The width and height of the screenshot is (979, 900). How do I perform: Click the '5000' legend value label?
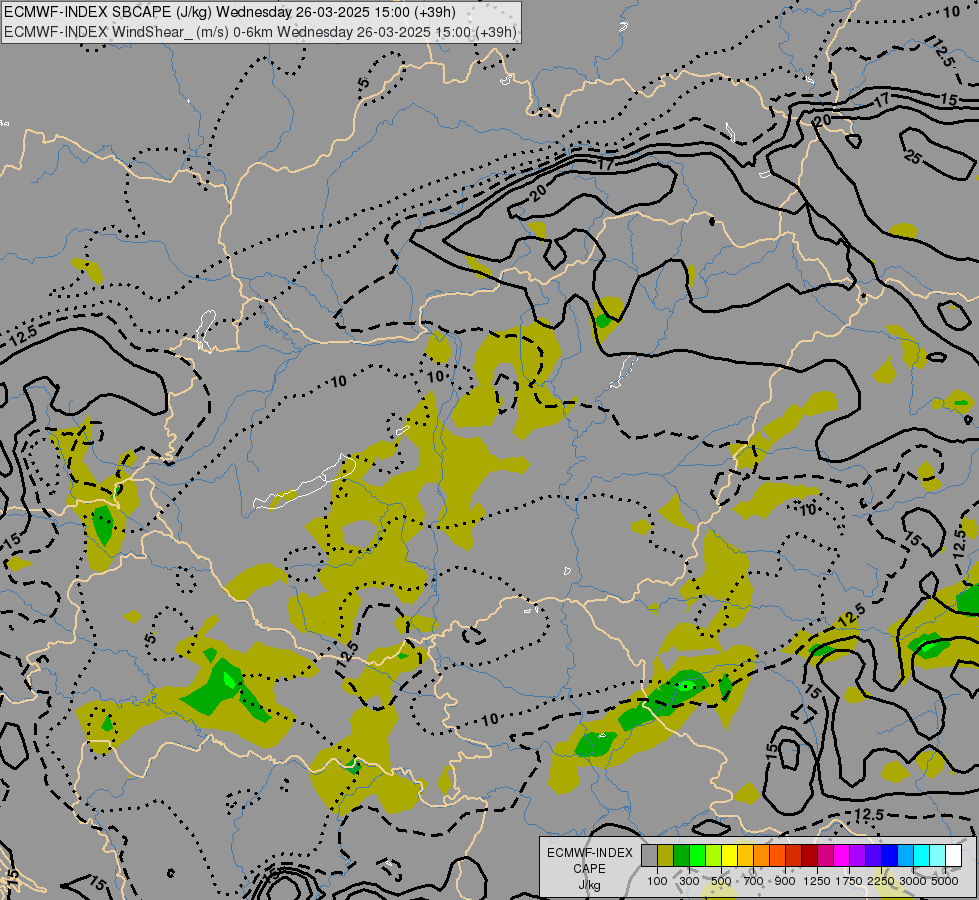coord(945,881)
